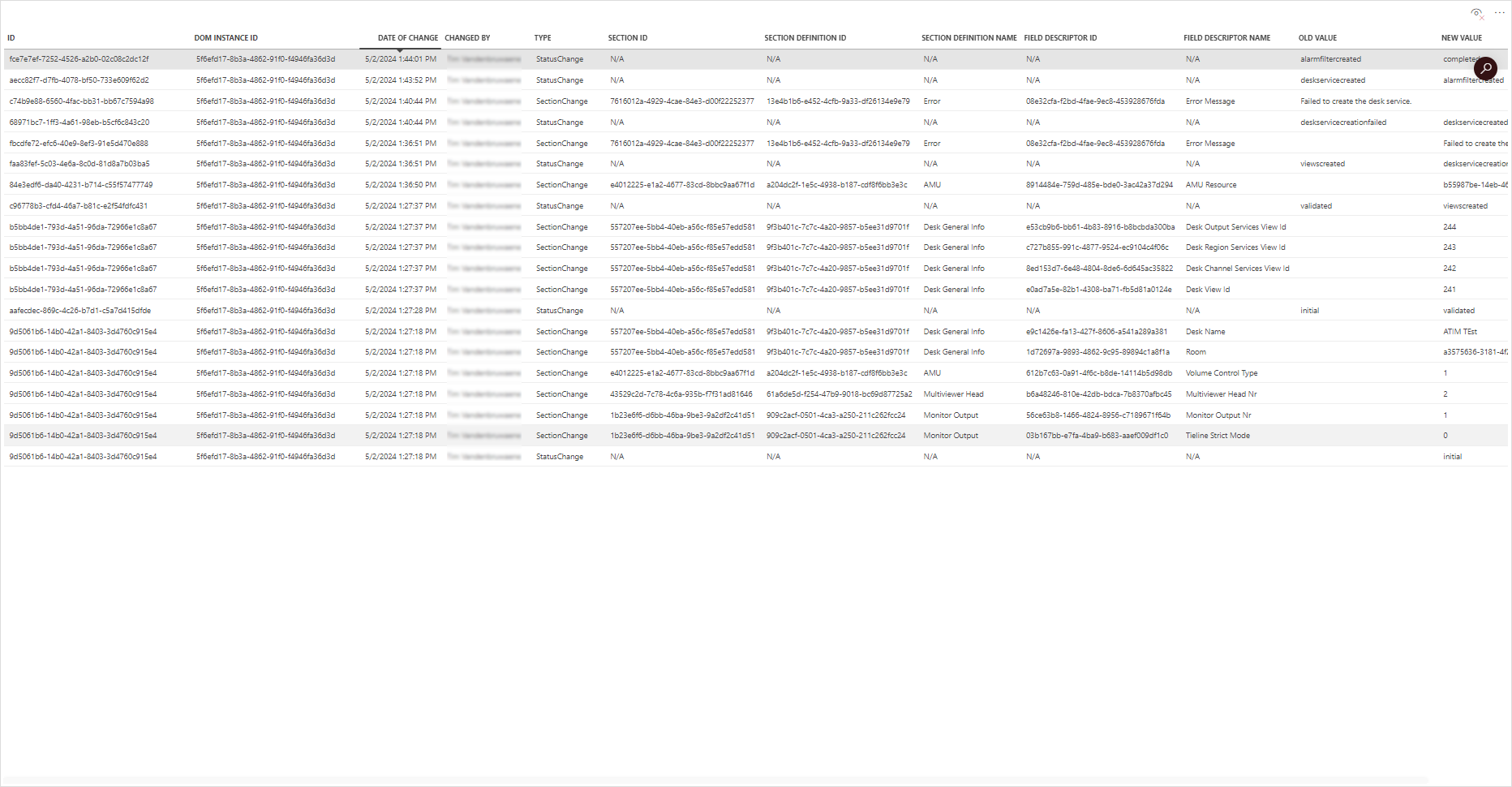The image size is (1512, 787).
Task: Click old value 'deskservicecreationfailed'
Action: click(x=1343, y=123)
